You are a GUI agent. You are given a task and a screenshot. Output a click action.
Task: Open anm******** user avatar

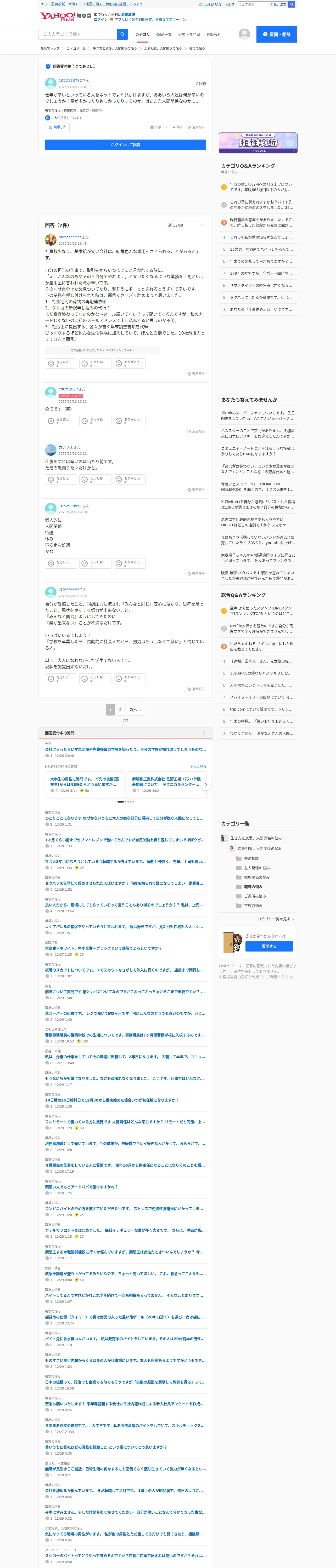(51, 240)
